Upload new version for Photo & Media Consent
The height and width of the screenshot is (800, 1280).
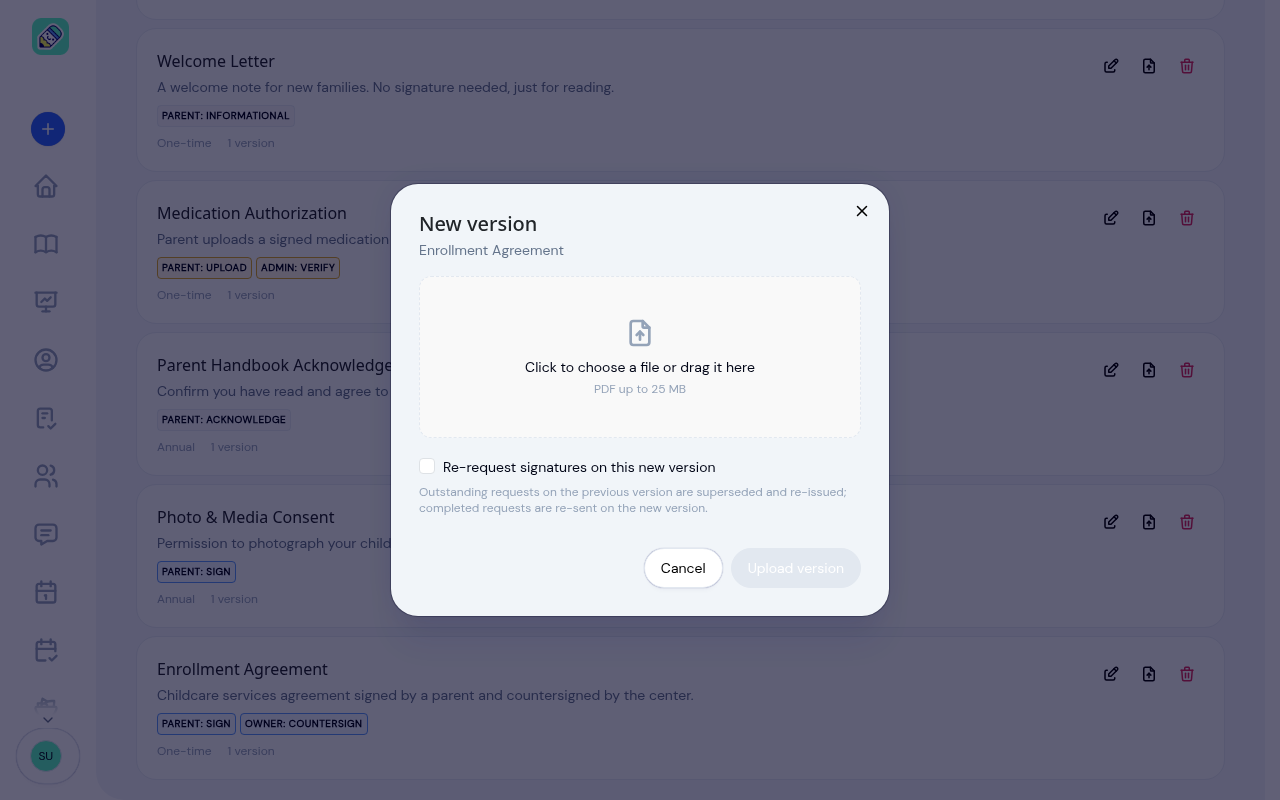[1149, 522]
